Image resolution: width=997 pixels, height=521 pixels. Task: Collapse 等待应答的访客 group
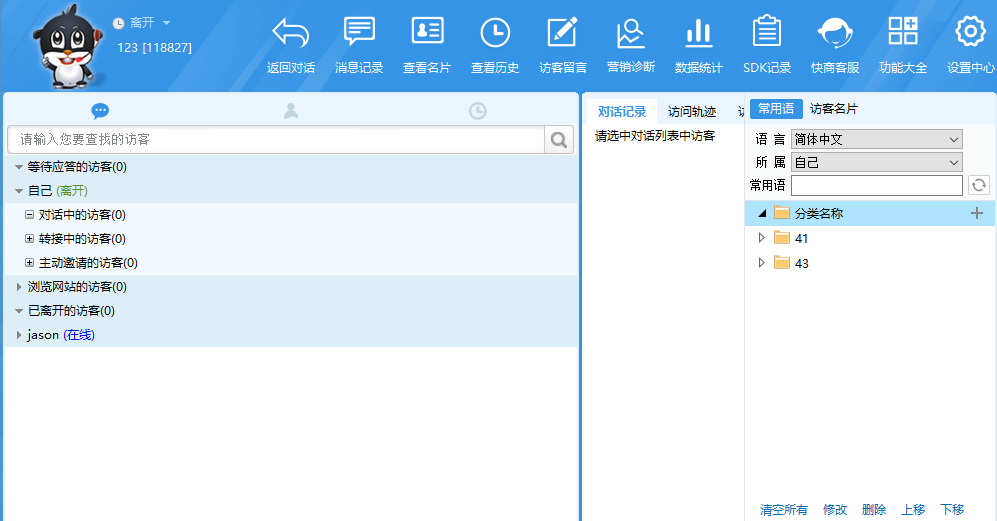point(18,167)
